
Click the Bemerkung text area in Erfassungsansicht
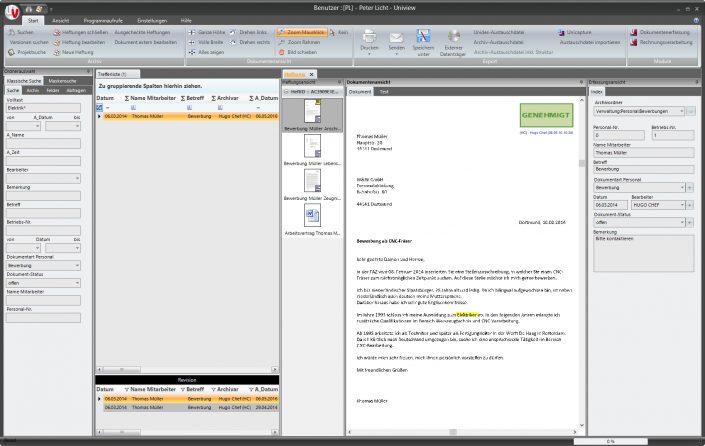click(643, 254)
